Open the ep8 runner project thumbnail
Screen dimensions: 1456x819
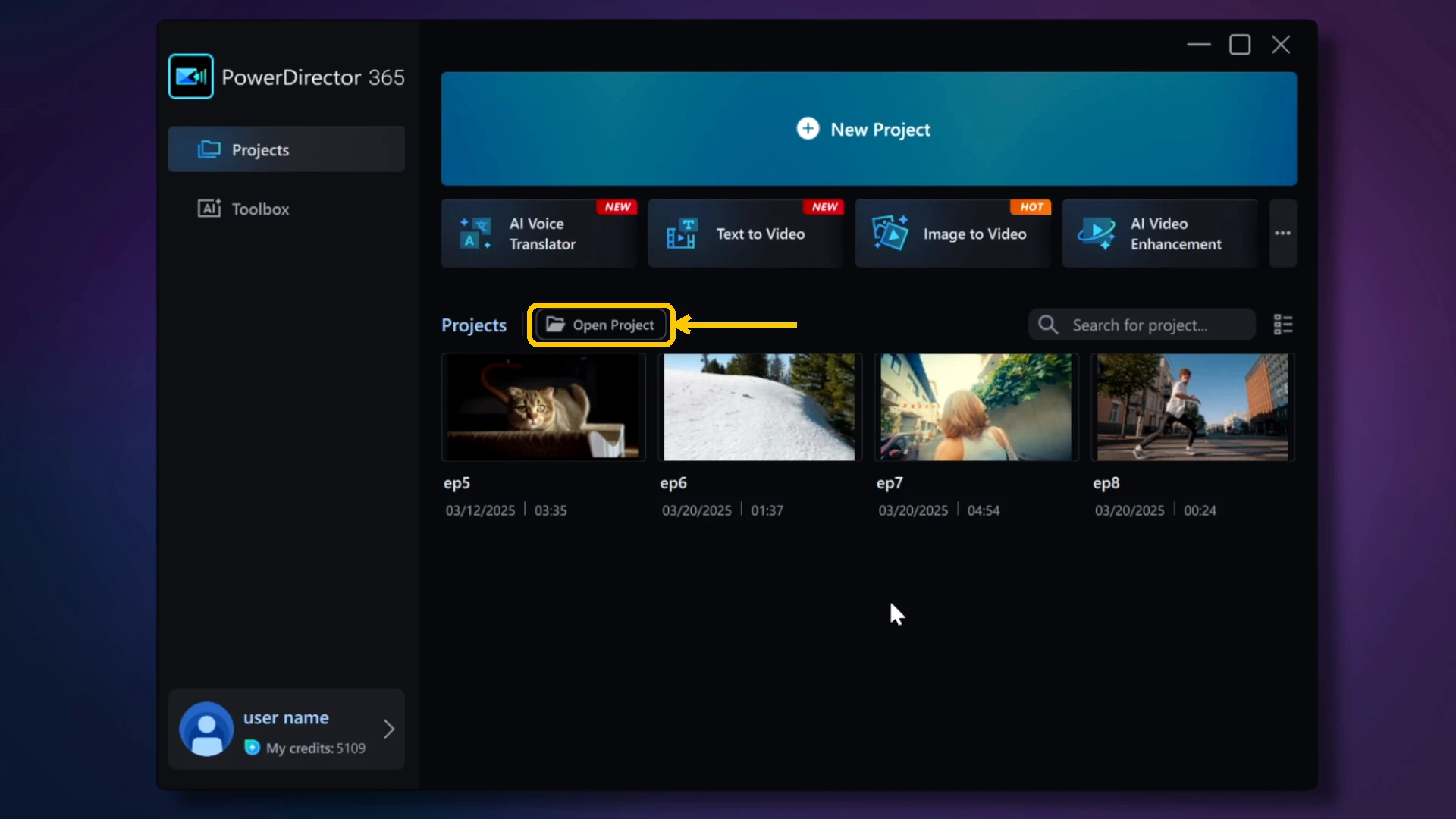1192,407
